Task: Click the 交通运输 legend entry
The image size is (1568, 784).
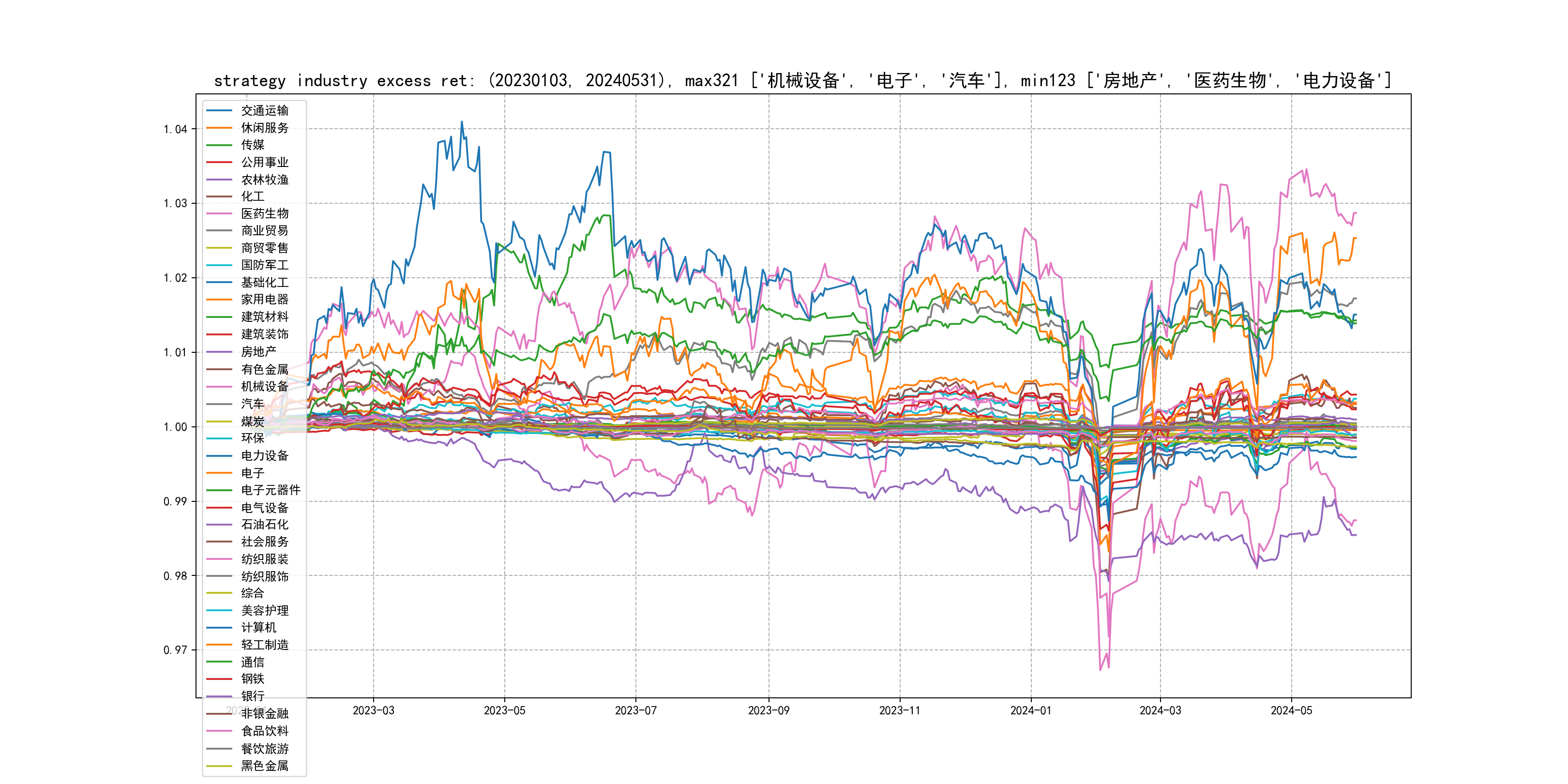Action: coord(264,111)
